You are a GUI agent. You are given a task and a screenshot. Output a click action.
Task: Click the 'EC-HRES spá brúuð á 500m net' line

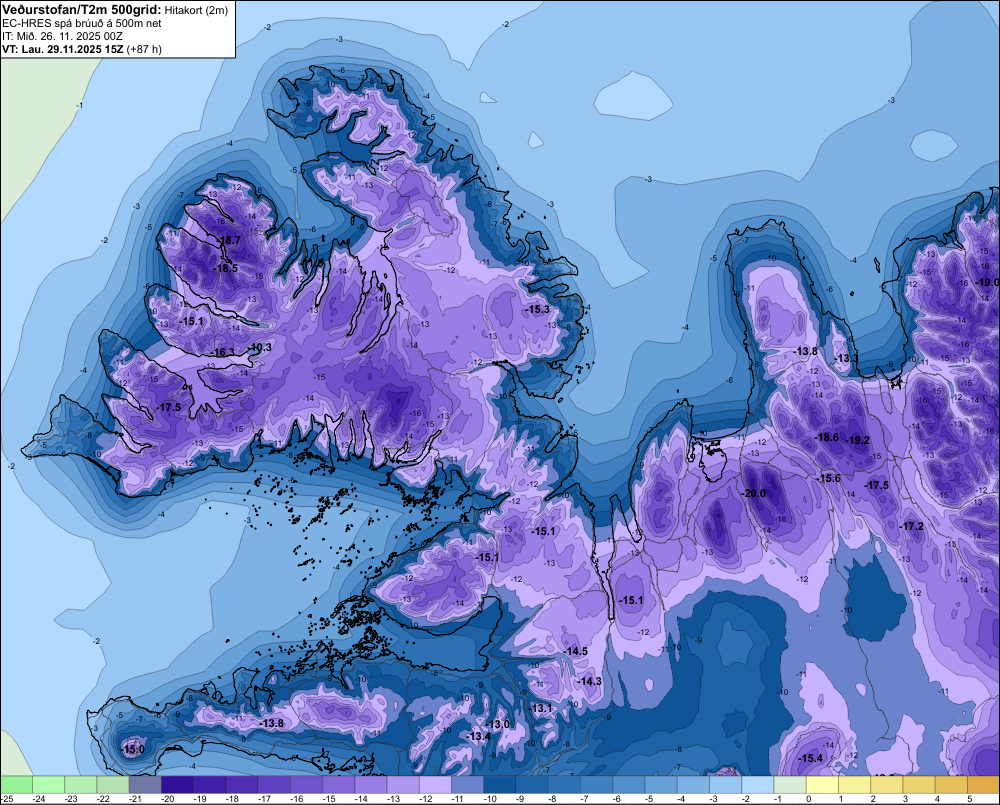82,23
